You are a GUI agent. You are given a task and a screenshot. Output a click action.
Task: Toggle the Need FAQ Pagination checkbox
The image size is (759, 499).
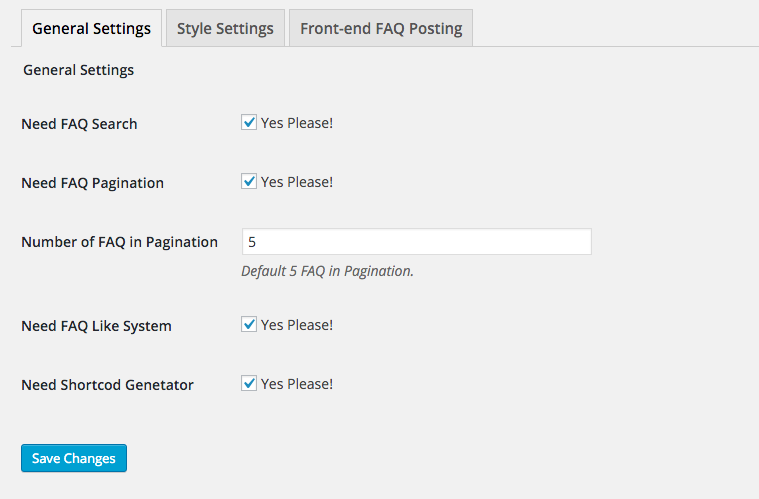tap(249, 182)
